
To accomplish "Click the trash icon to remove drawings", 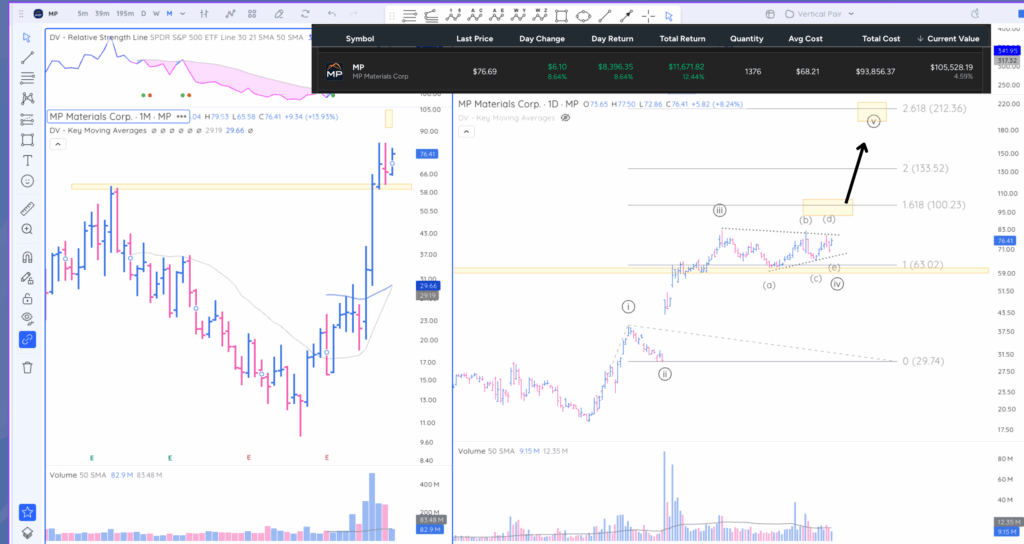I will 27,367.
